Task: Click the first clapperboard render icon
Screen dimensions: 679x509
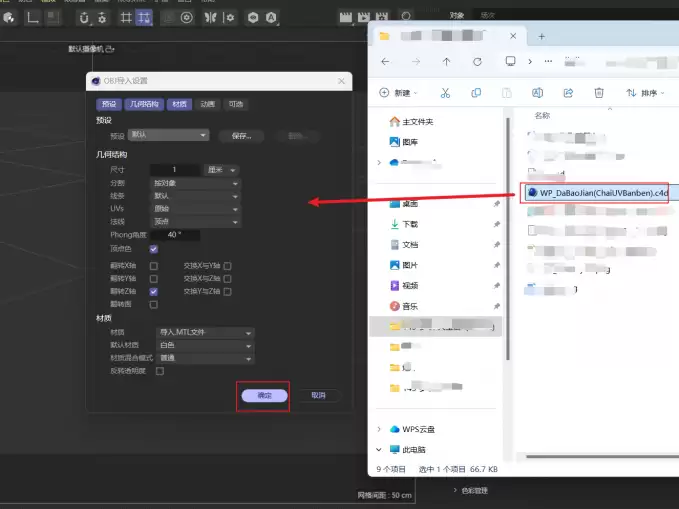Action: (x=346, y=17)
